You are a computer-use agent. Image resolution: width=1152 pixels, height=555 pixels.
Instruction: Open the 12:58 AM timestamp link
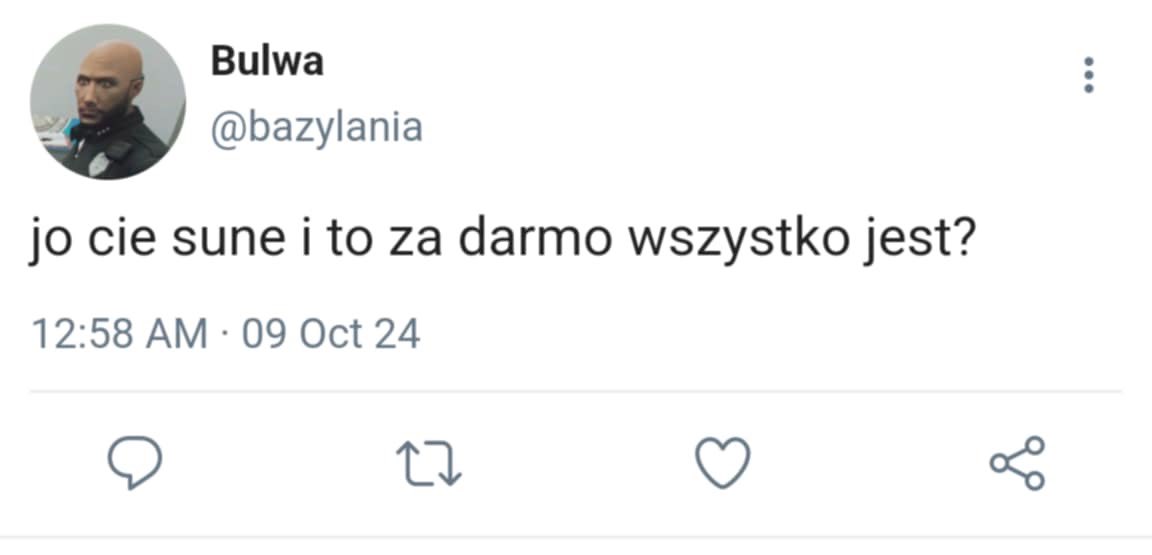click(120, 334)
